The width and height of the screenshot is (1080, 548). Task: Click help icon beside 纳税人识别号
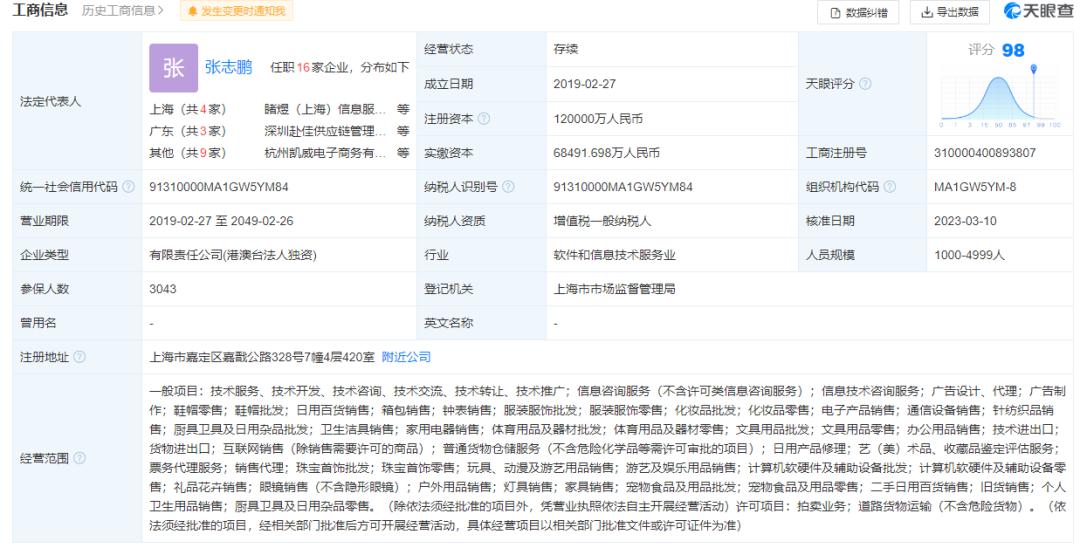[508, 187]
